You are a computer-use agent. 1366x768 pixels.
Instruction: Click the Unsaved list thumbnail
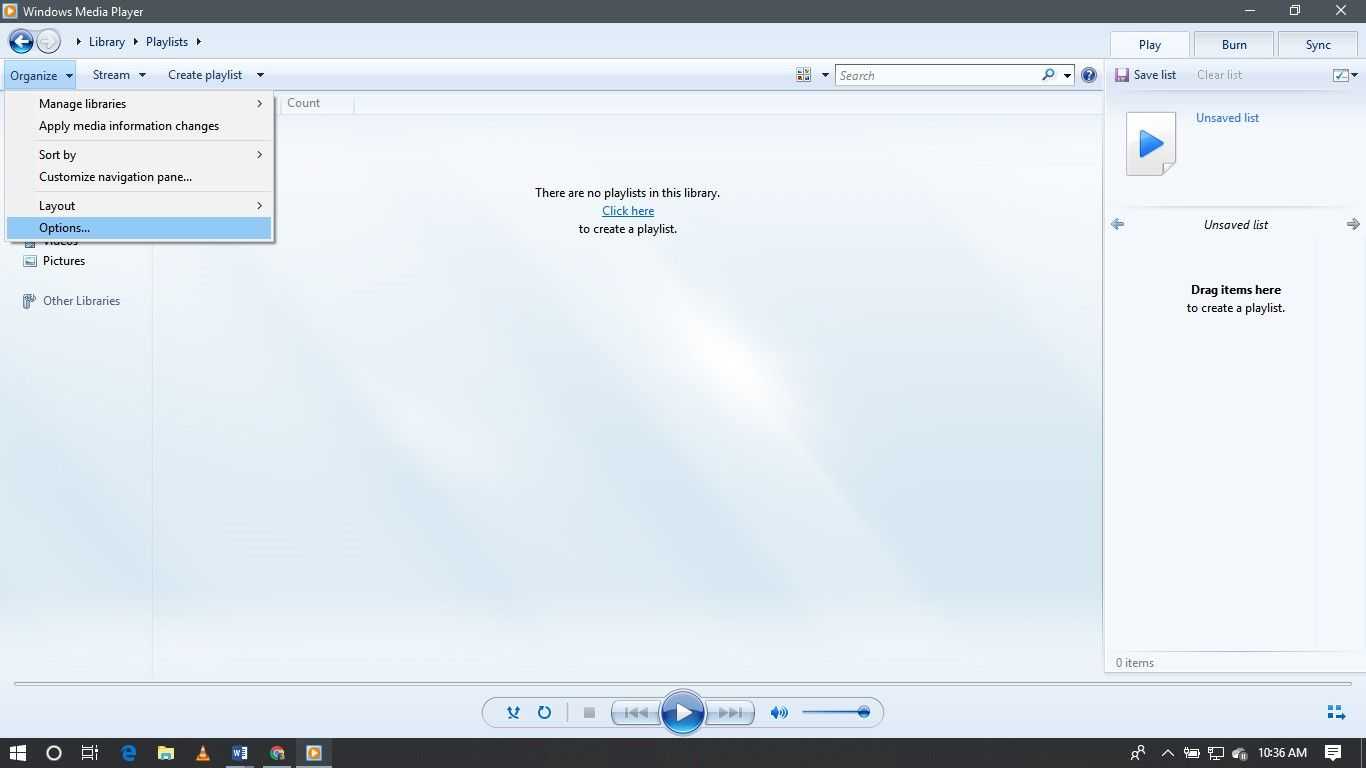(x=1151, y=144)
